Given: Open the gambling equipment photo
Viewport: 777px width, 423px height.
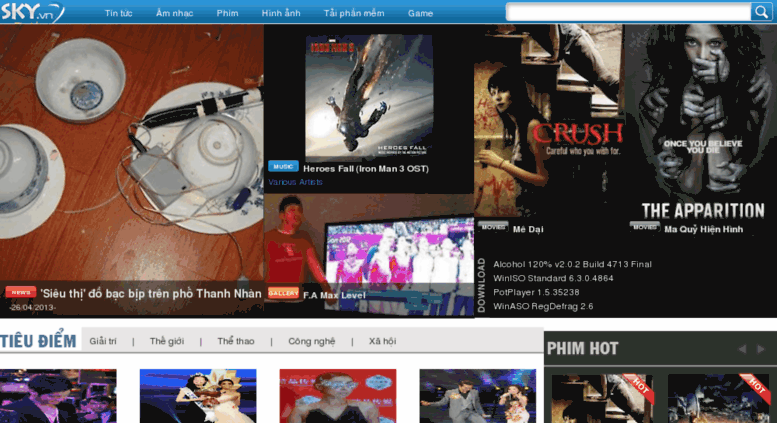Looking at the screenshot, I should [132, 154].
